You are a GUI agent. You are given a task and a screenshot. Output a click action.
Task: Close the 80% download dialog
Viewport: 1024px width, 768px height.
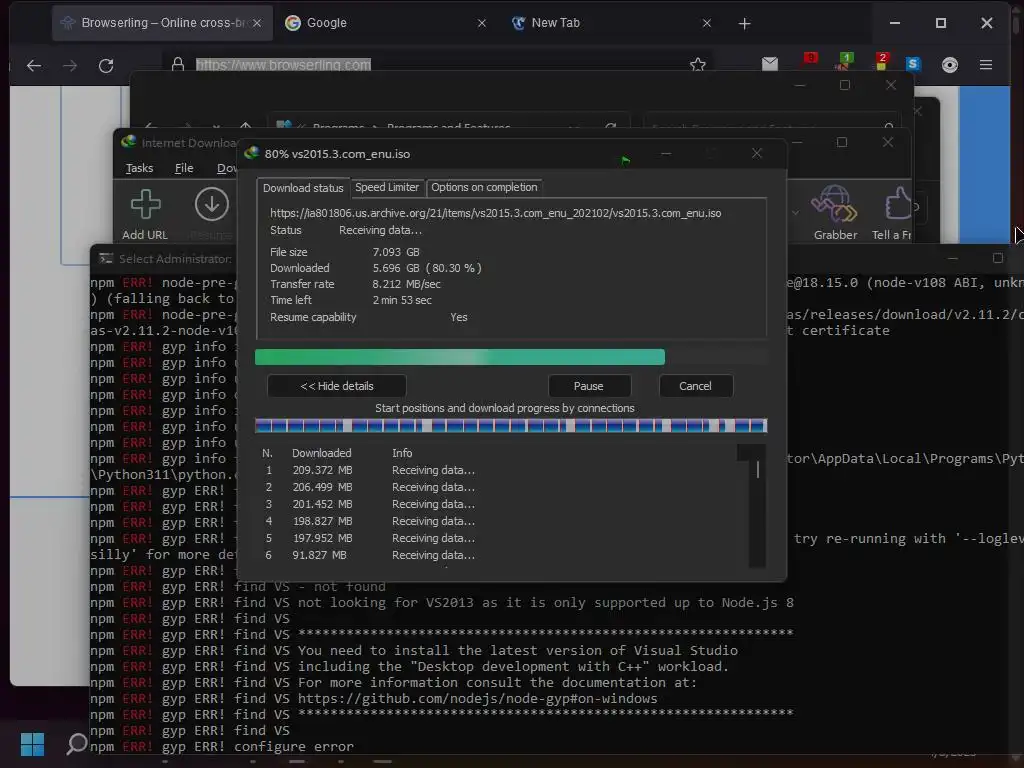pyautogui.click(x=757, y=153)
